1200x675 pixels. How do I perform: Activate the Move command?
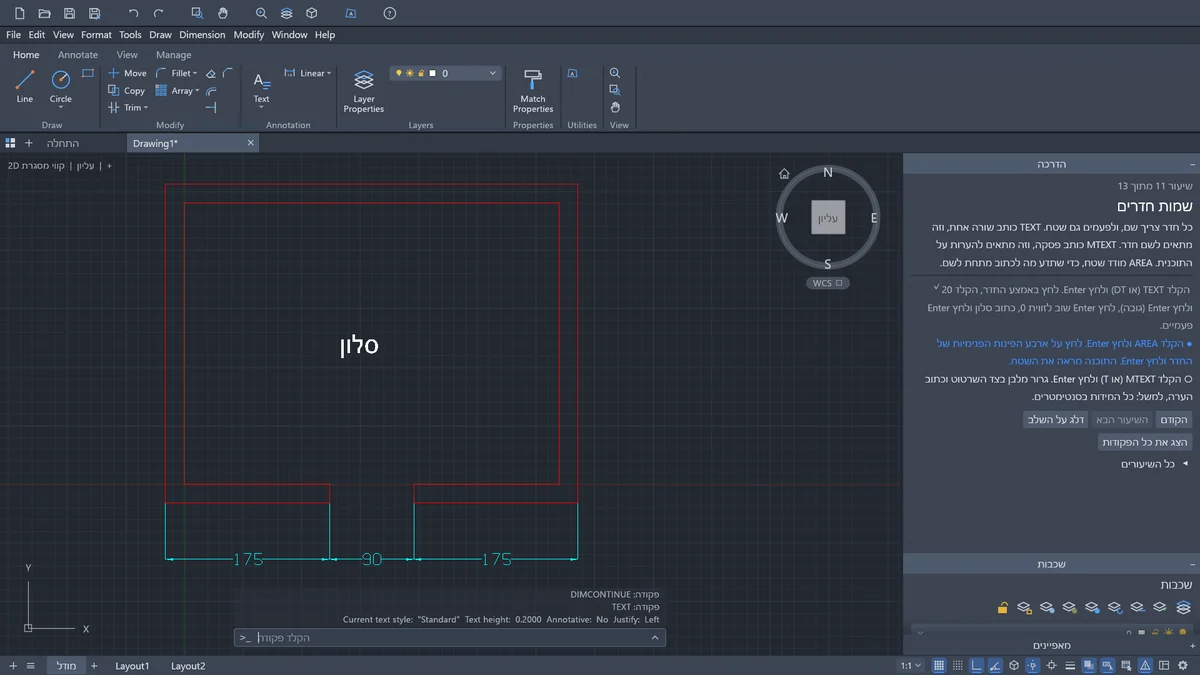(127, 73)
